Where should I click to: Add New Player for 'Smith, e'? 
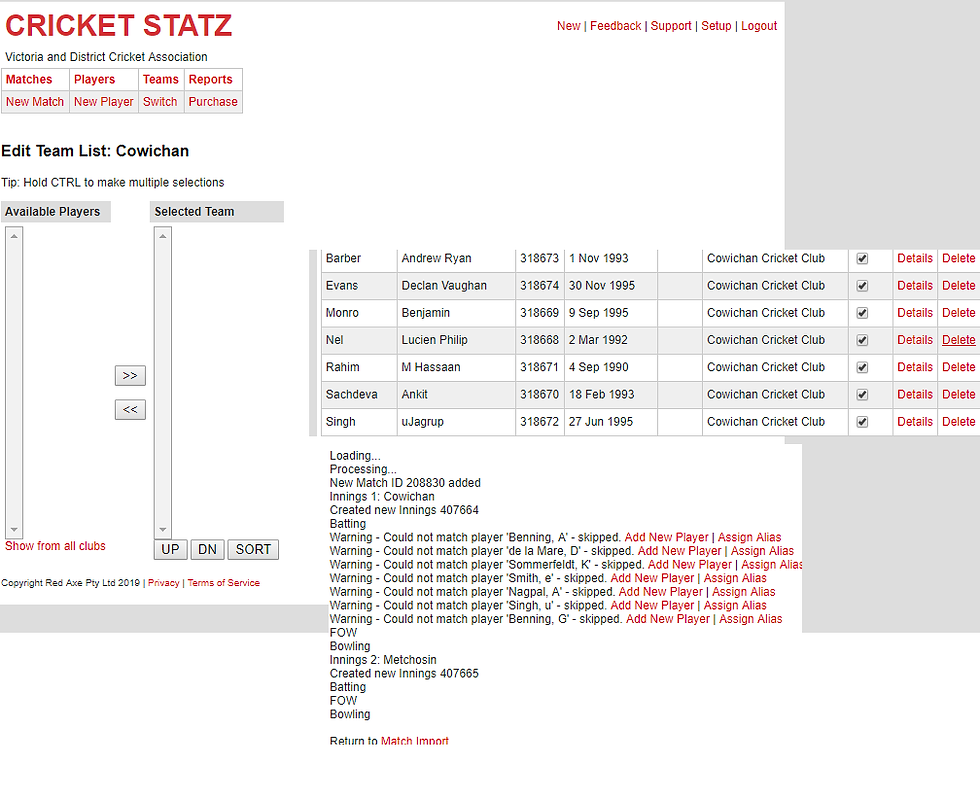(652, 578)
